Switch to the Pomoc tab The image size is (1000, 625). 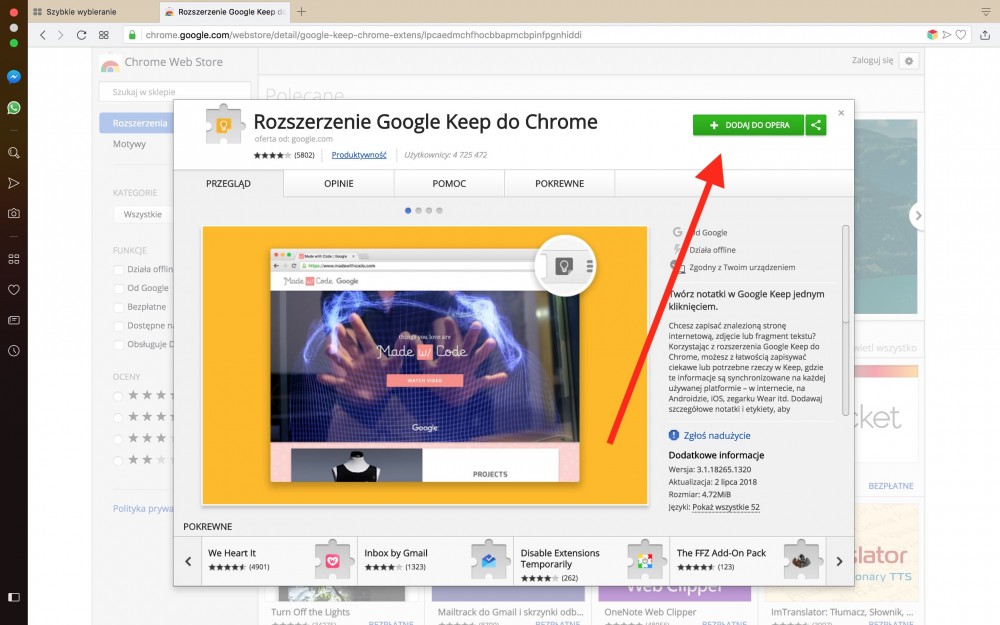click(449, 184)
